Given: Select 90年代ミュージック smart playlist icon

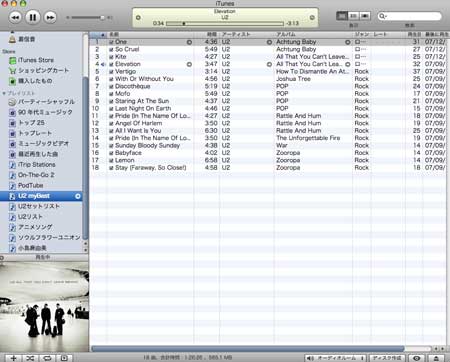Looking at the screenshot, I should [12, 113].
